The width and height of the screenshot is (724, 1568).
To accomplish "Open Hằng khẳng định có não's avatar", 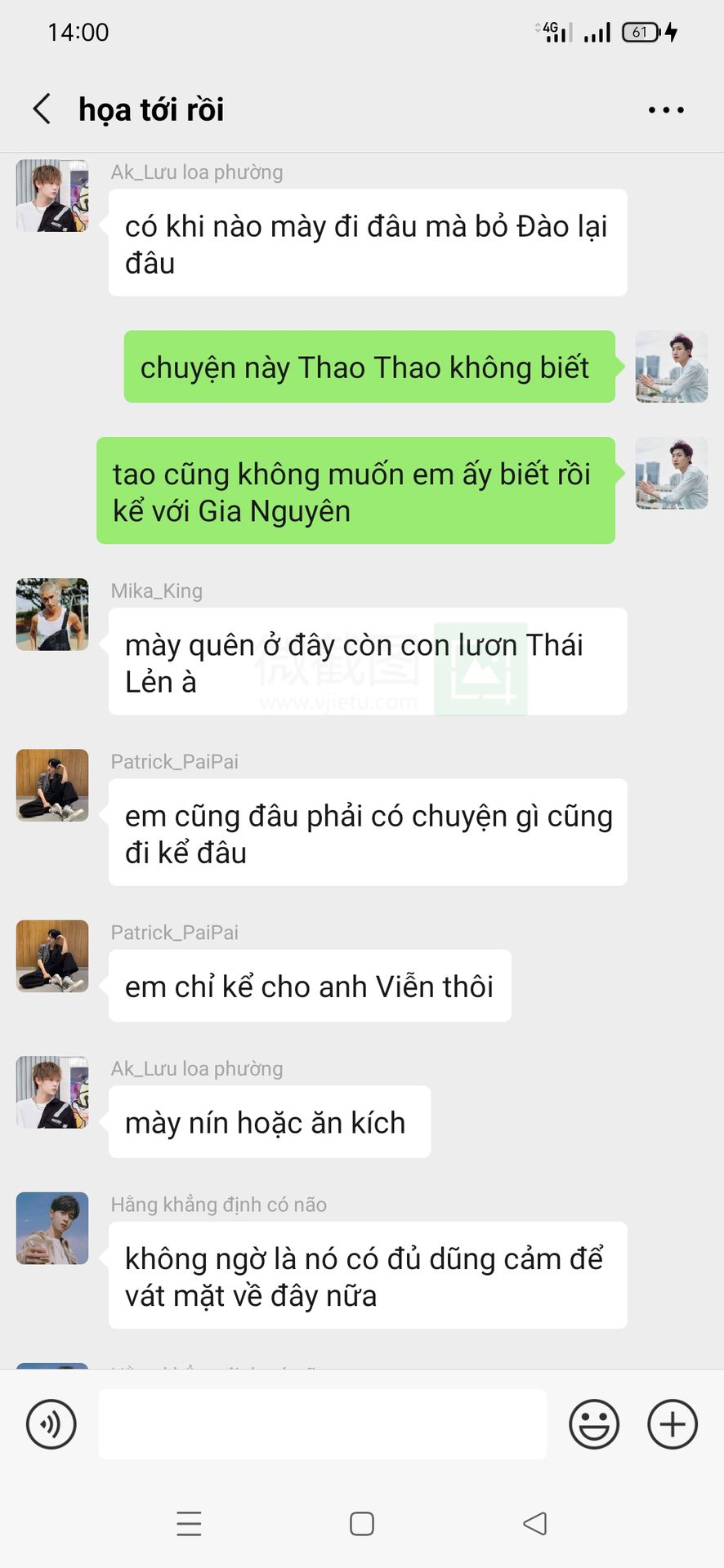I will tap(52, 1228).
